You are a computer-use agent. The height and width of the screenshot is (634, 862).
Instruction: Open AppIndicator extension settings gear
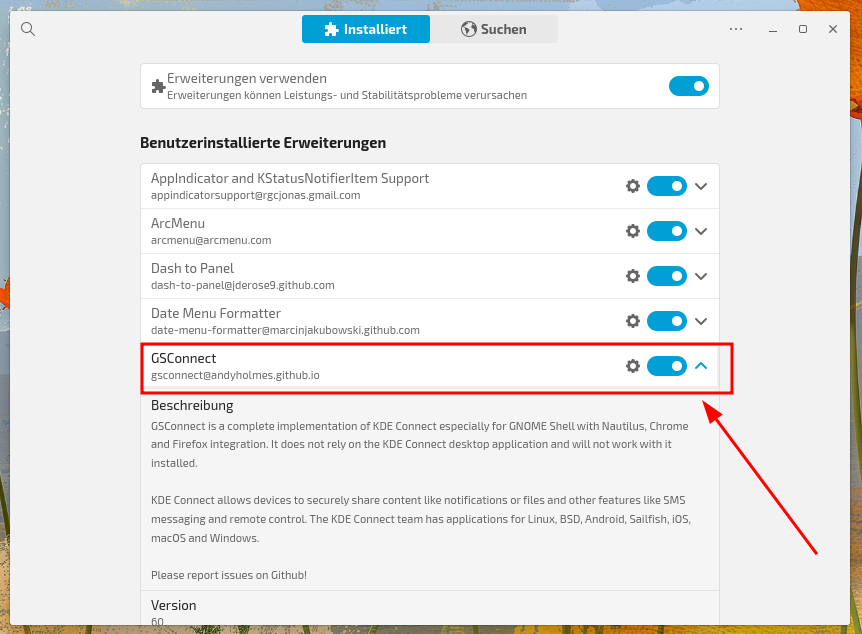coord(632,186)
